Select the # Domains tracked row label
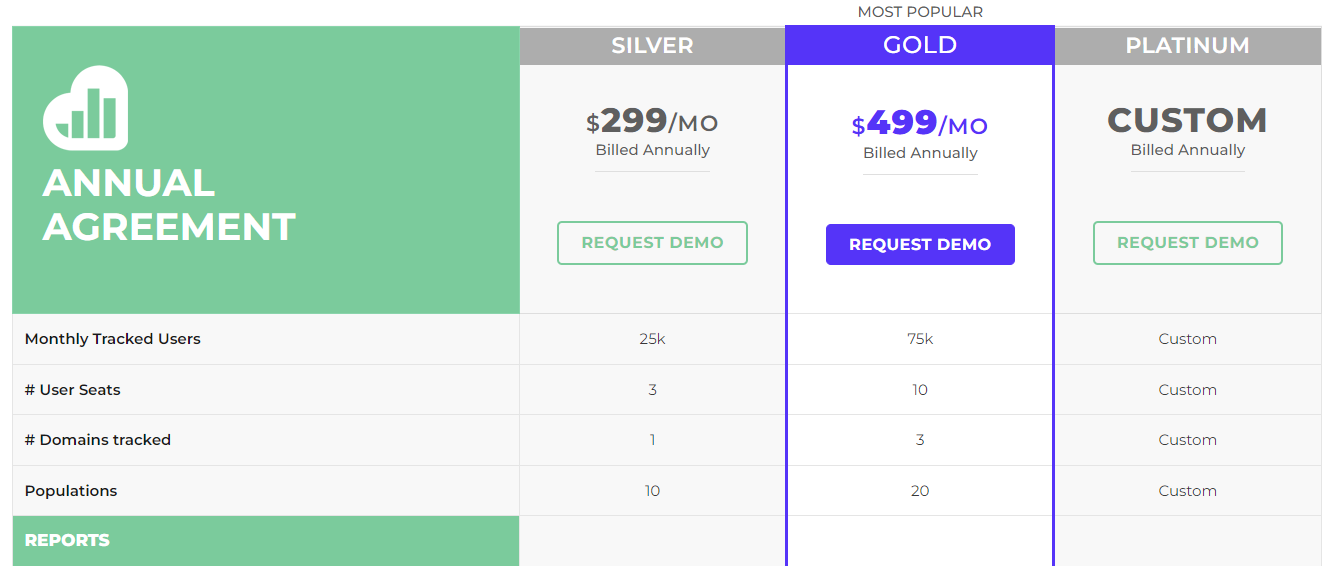This screenshot has height=566, width=1337. 98,440
